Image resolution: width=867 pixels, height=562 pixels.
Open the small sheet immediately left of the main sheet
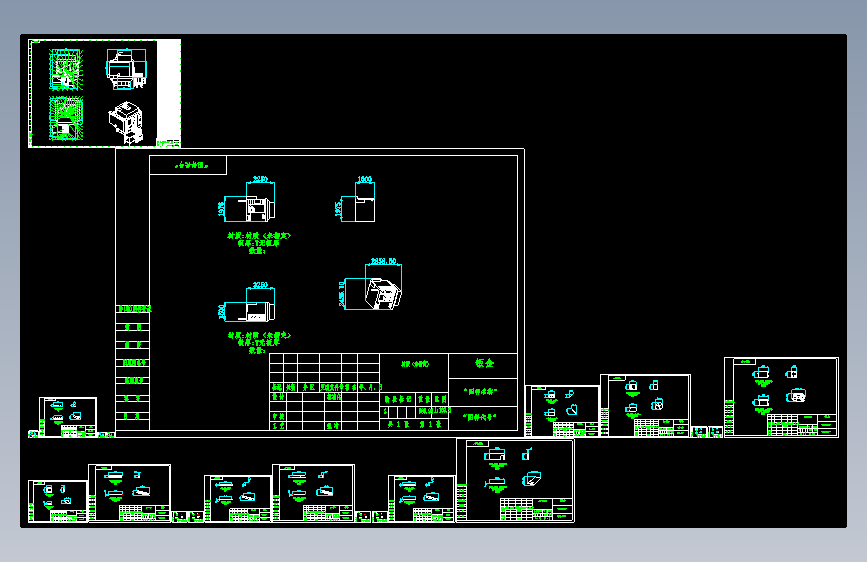68,417
